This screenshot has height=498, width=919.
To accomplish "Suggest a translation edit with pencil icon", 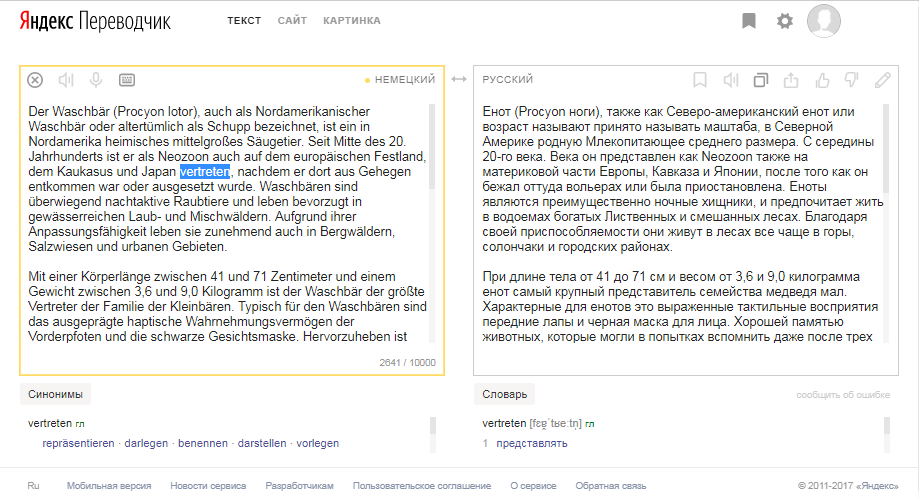I will tap(883, 80).
